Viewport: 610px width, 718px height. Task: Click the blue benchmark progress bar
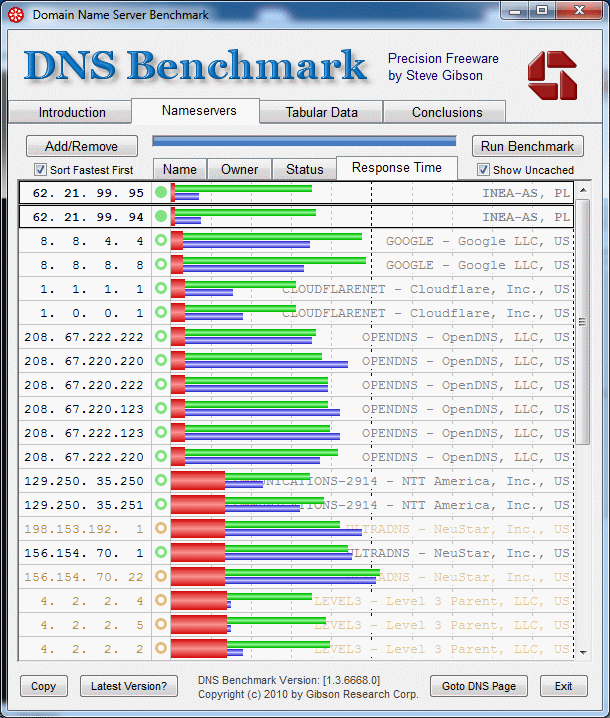tap(305, 141)
